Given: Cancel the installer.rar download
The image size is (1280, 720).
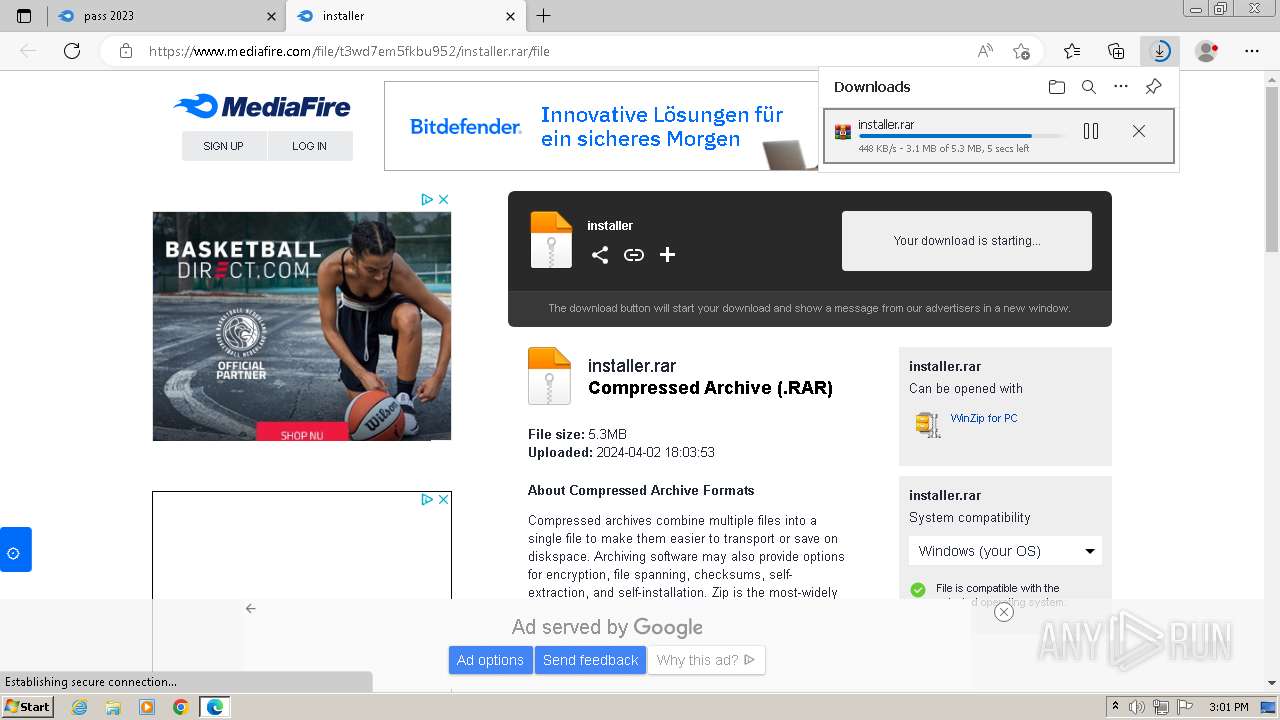Looking at the screenshot, I should point(1138,131).
